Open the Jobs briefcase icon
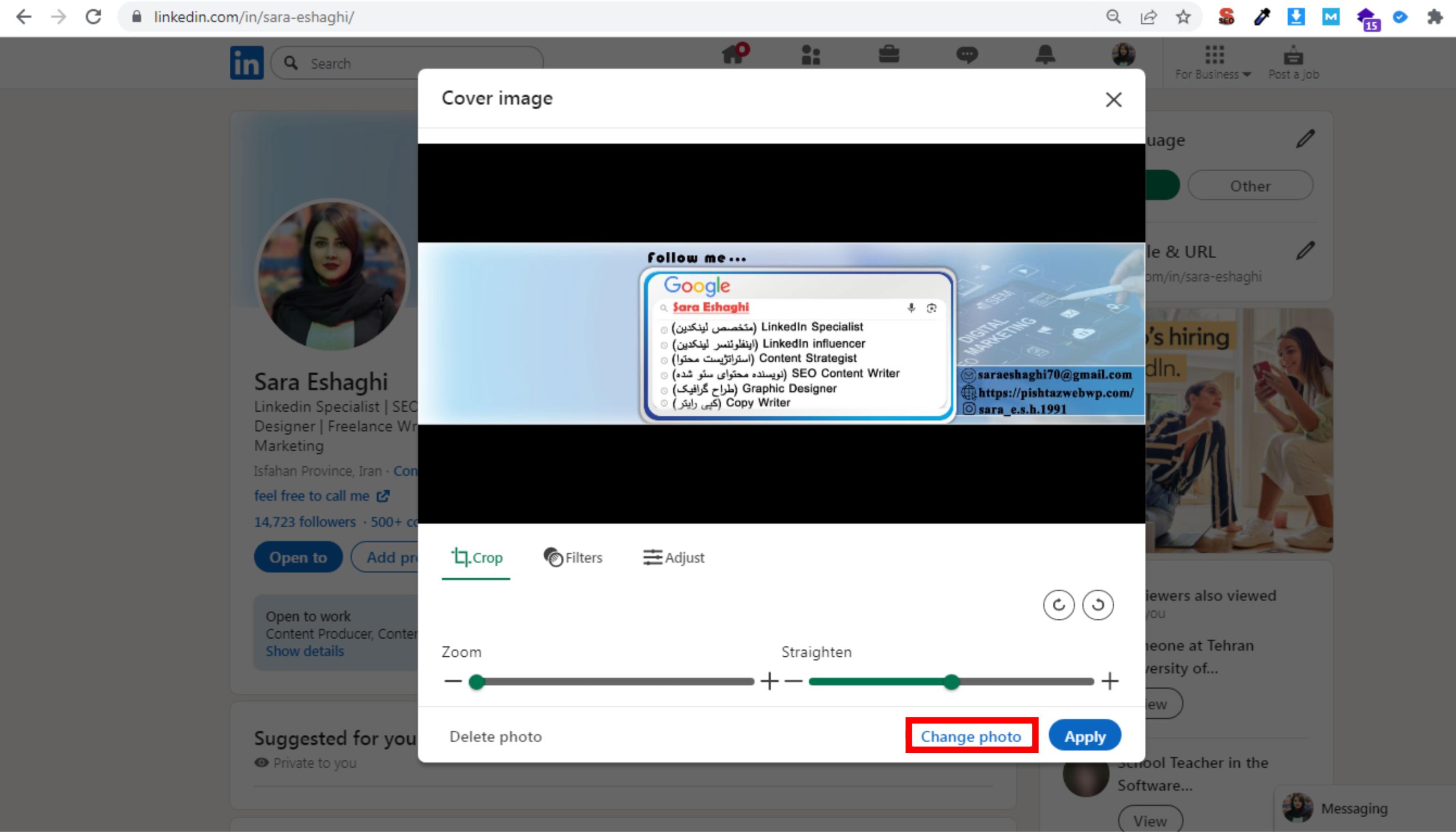Screen dimensions: 1456x832 pos(889,55)
